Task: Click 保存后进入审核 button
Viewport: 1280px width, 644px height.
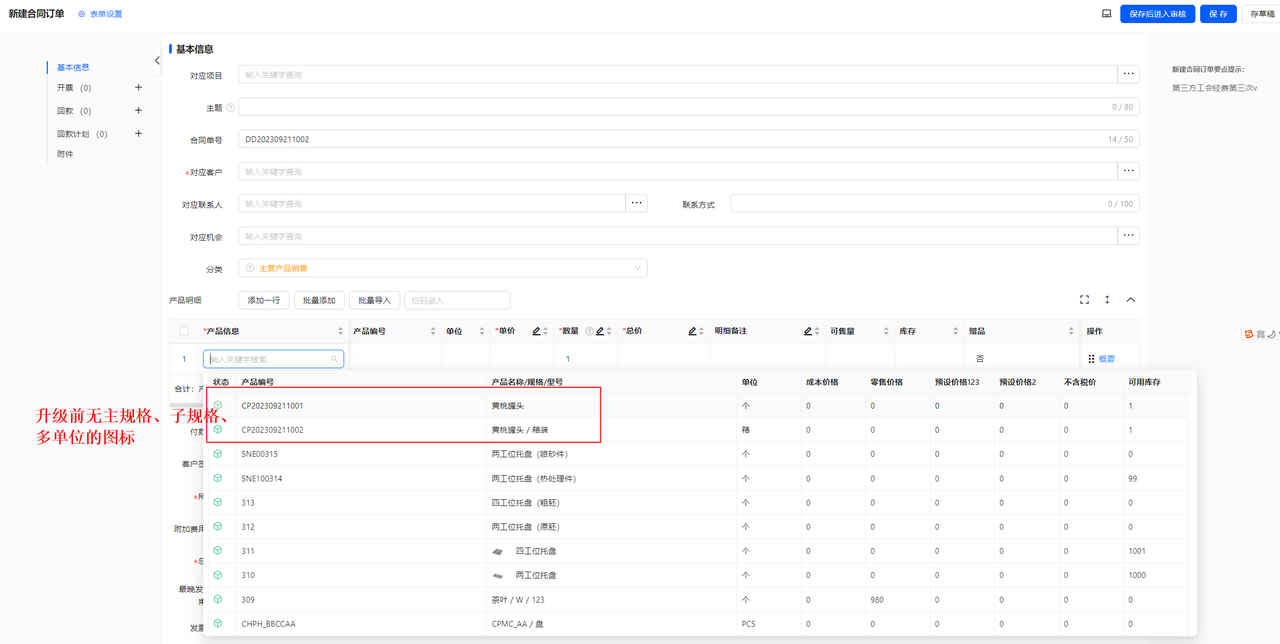Action: click(1157, 14)
